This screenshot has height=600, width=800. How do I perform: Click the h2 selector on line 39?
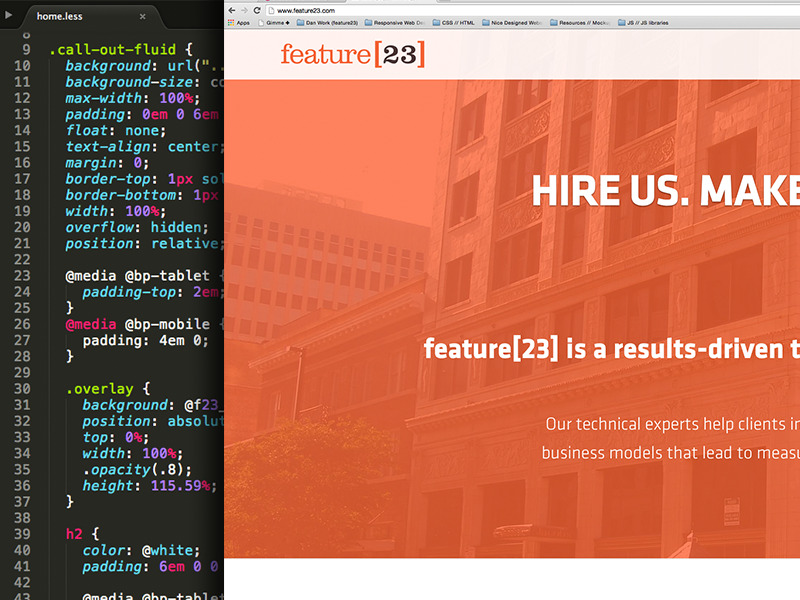coord(74,534)
